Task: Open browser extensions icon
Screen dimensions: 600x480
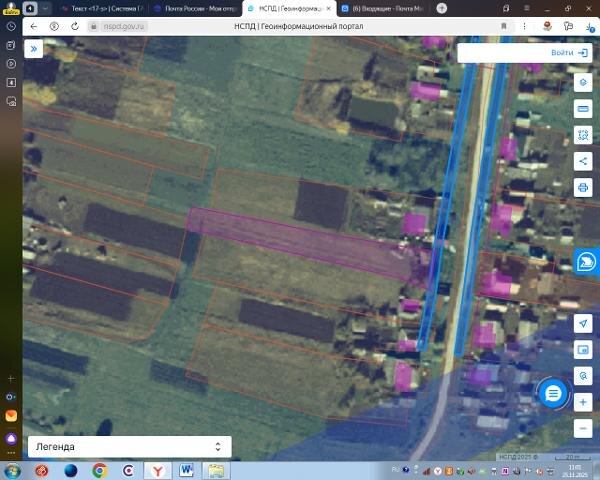Action: [568, 26]
